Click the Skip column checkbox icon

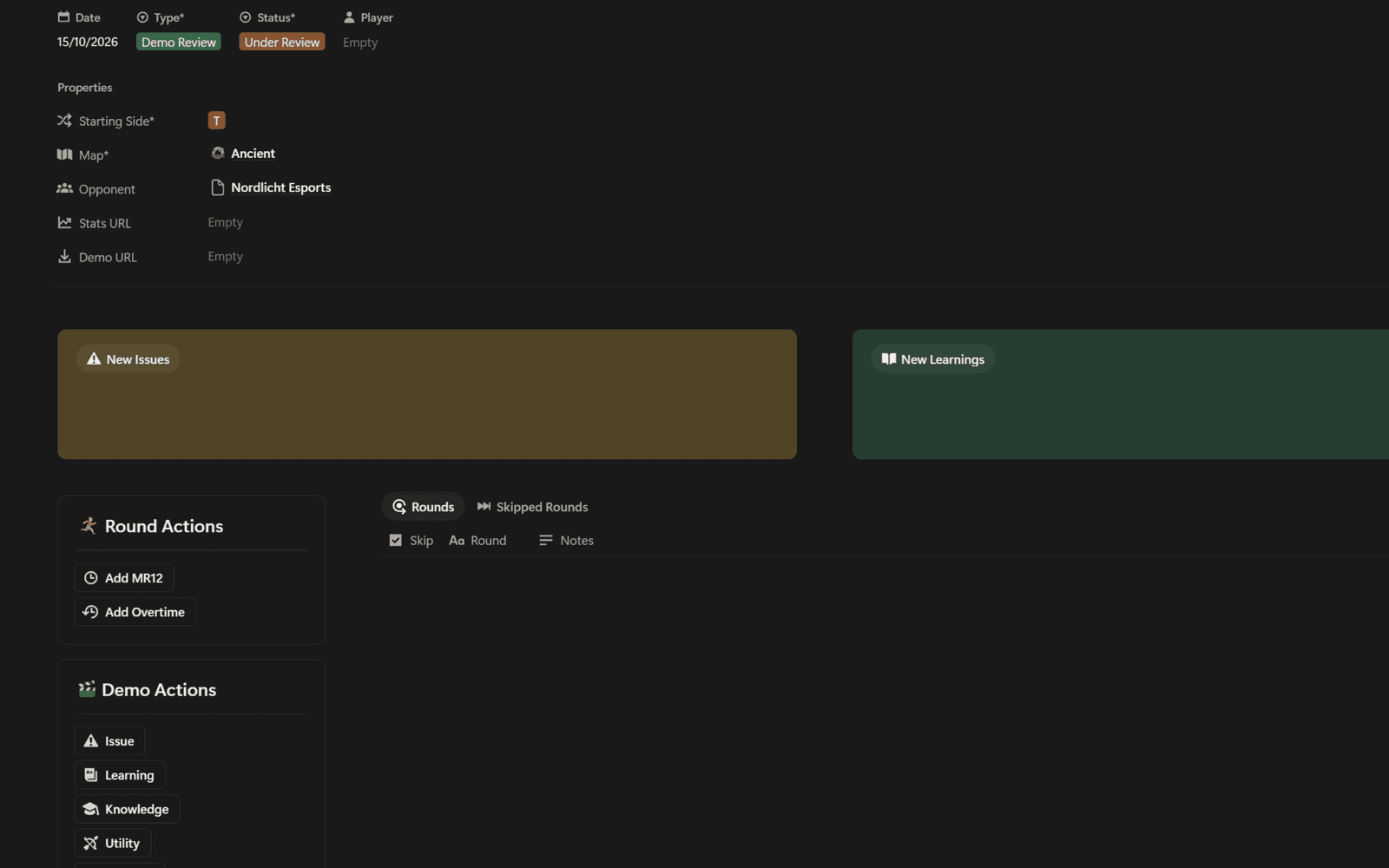[x=395, y=540]
